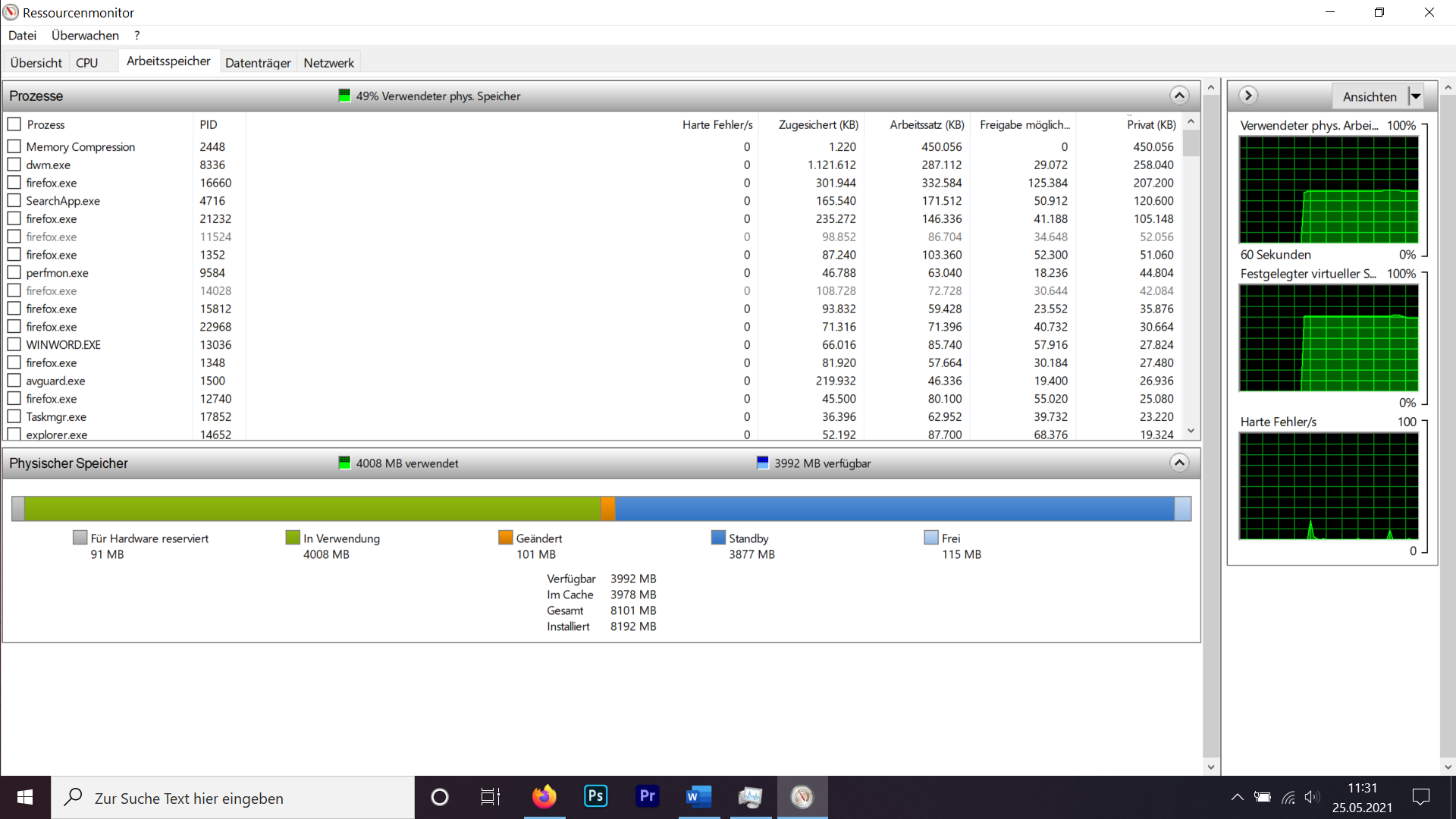
Task: Open Cortana circle icon
Action: tap(440, 797)
